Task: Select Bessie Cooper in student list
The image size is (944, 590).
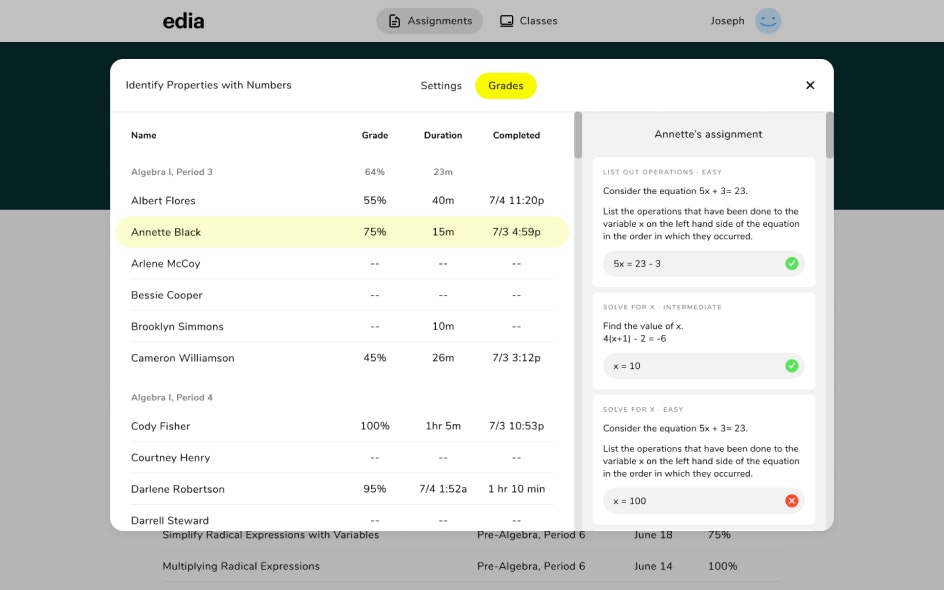Action: (x=167, y=295)
